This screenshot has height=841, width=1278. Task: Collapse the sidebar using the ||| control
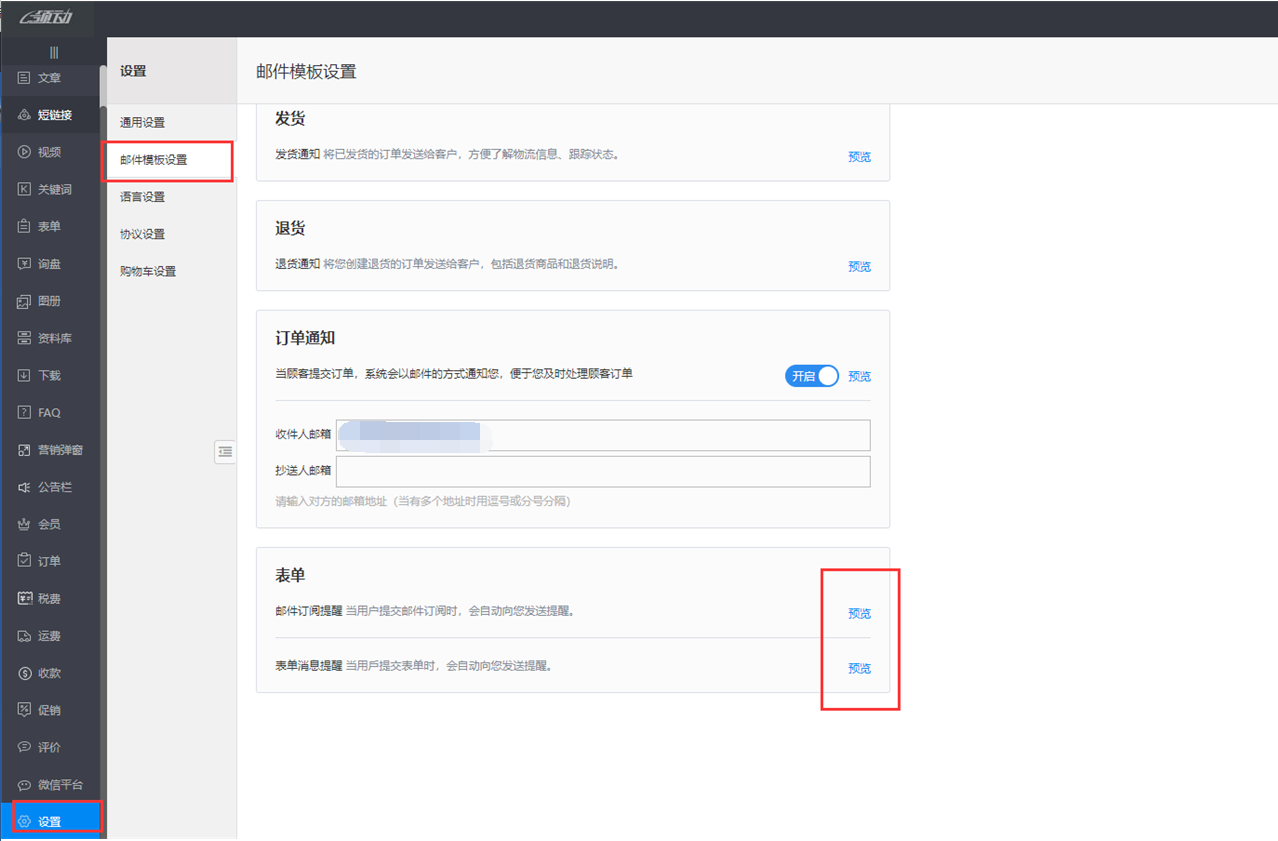click(54, 50)
